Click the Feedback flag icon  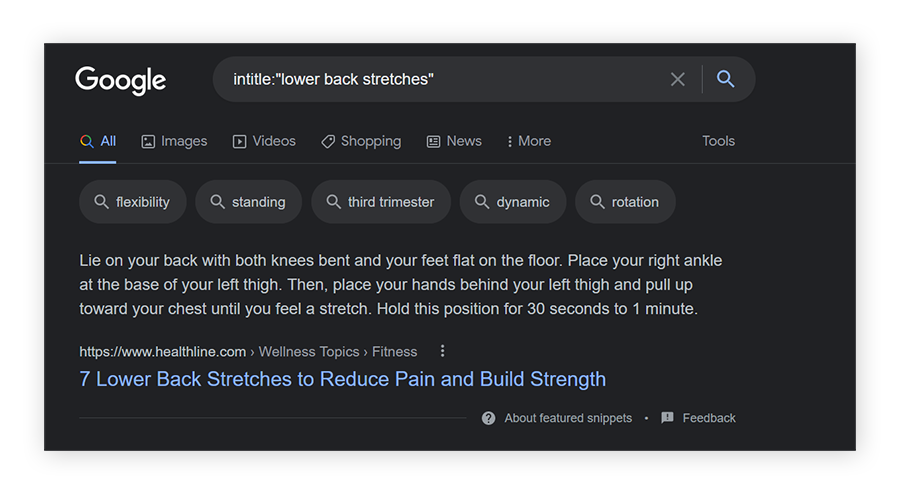point(668,418)
